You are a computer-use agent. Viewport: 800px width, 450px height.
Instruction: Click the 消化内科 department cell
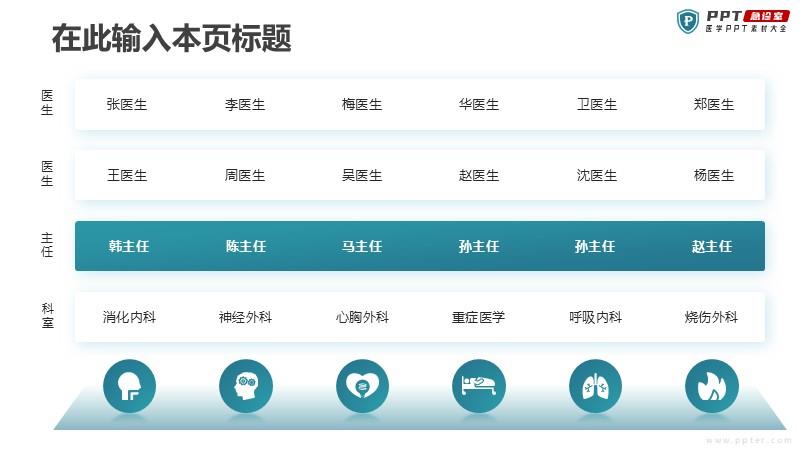point(129,317)
